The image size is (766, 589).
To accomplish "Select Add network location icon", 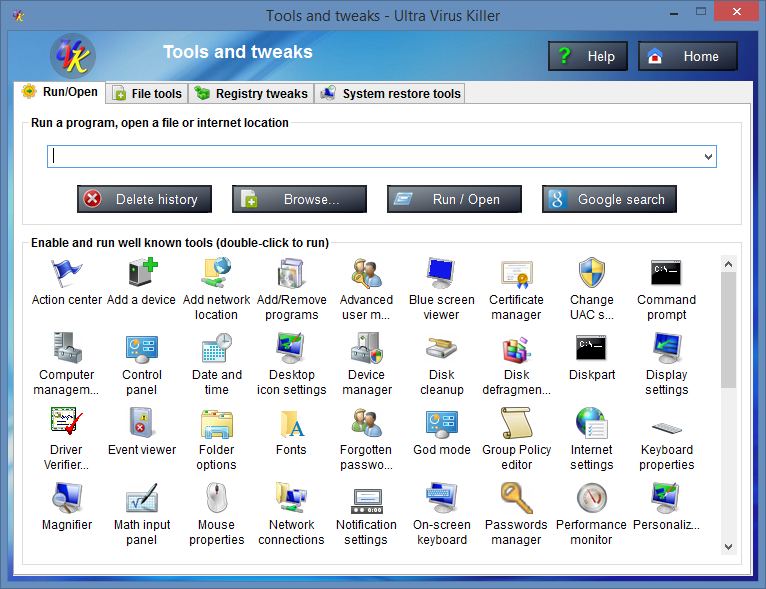I will [x=216, y=273].
